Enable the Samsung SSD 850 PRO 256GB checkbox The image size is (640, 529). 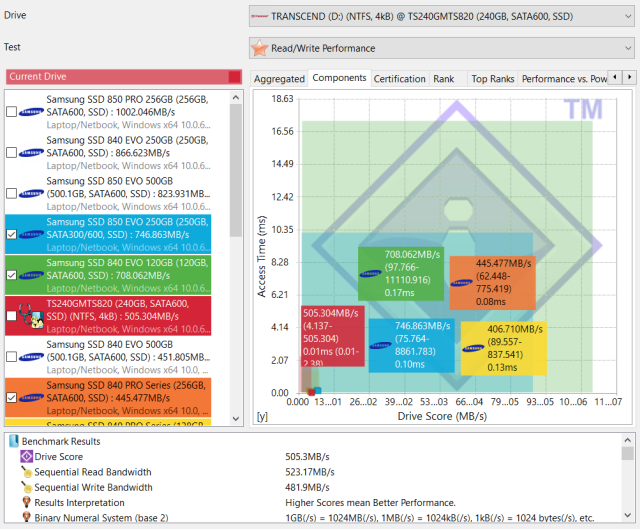12,112
